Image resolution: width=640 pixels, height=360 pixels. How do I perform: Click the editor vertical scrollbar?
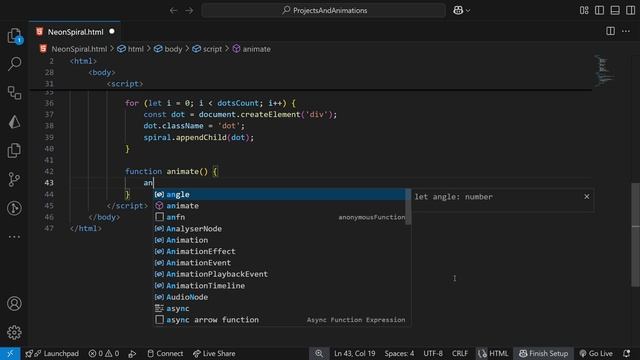click(x=636, y=235)
